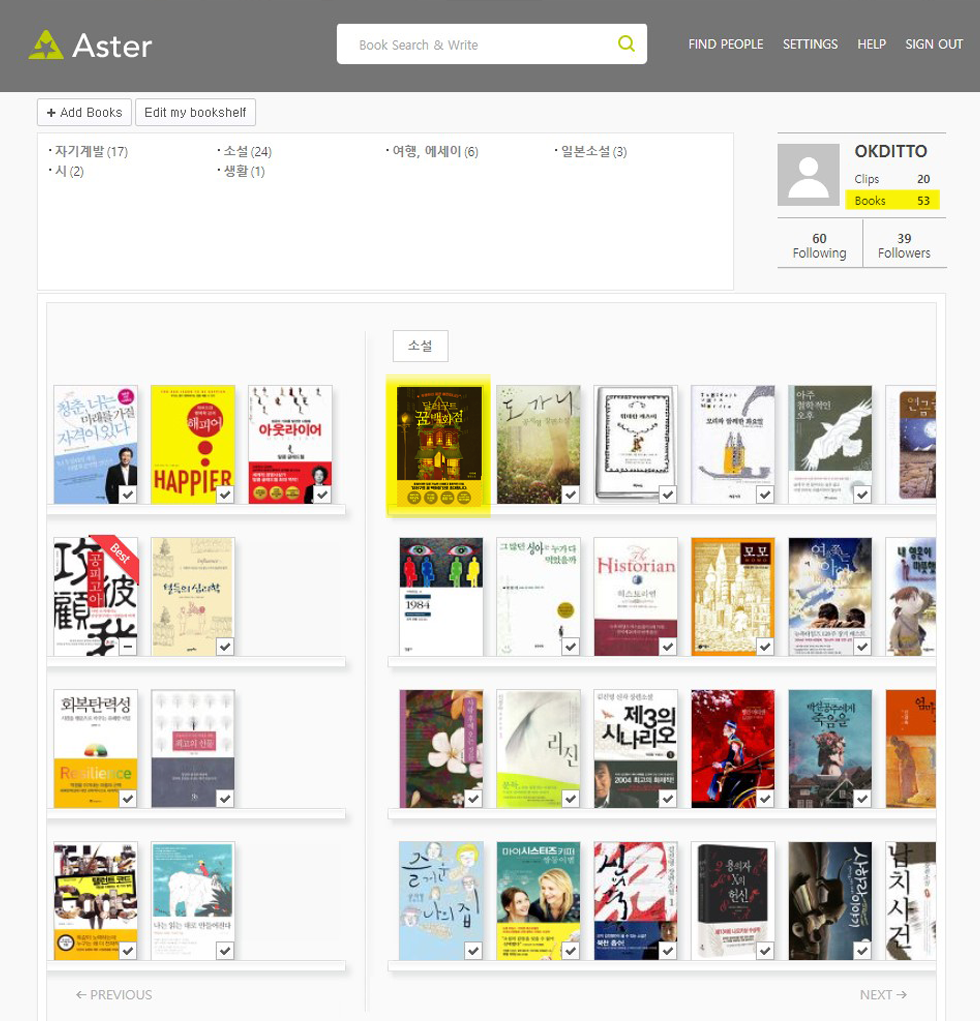This screenshot has height=1021, width=980.
Task: Open the 청춘 나는 미래를 book cover
Action: click(96, 444)
